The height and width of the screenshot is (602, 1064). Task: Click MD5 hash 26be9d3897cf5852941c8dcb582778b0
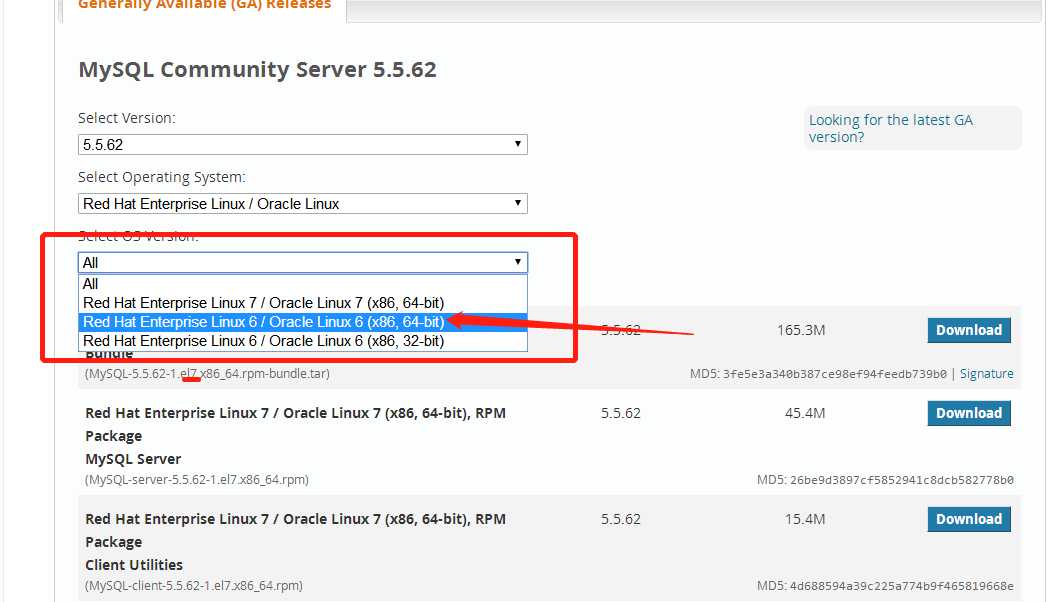click(902, 480)
